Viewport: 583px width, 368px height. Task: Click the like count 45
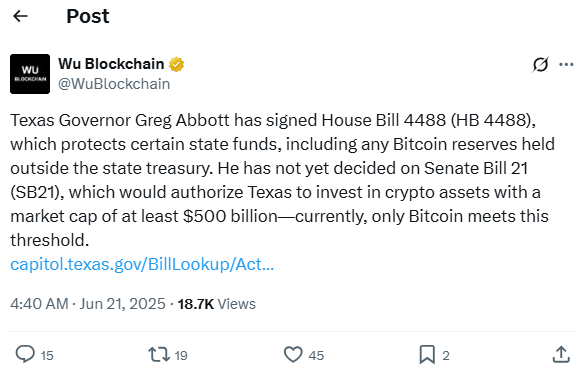point(316,355)
